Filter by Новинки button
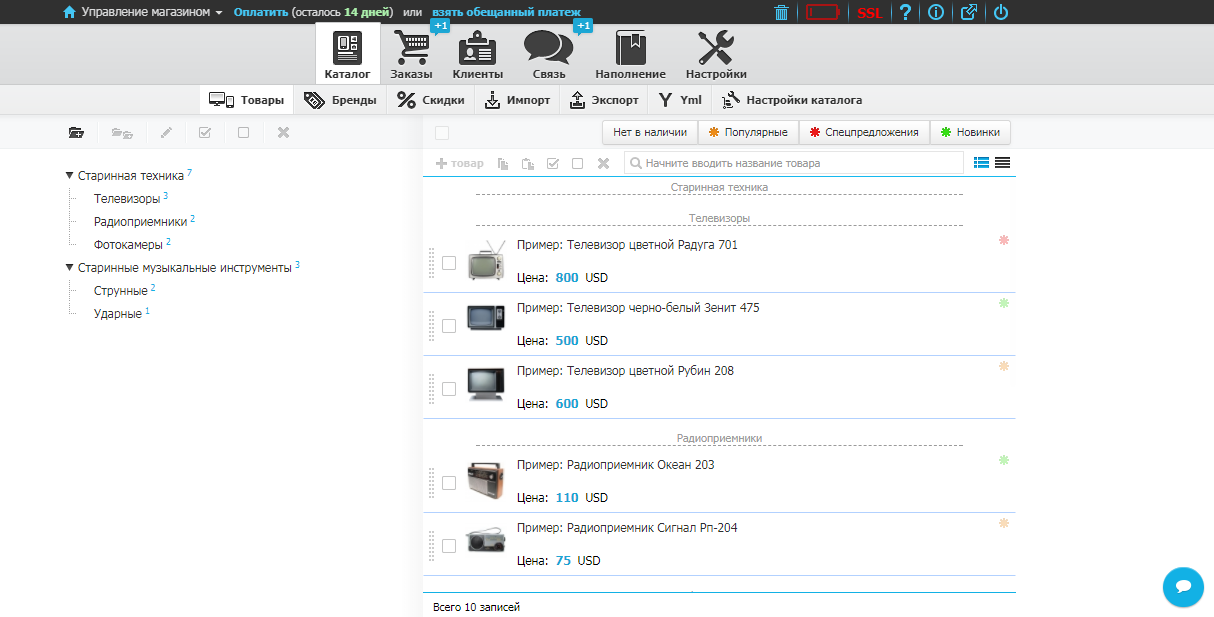The image size is (1214, 617). pyautogui.click(x=970, y=132)
